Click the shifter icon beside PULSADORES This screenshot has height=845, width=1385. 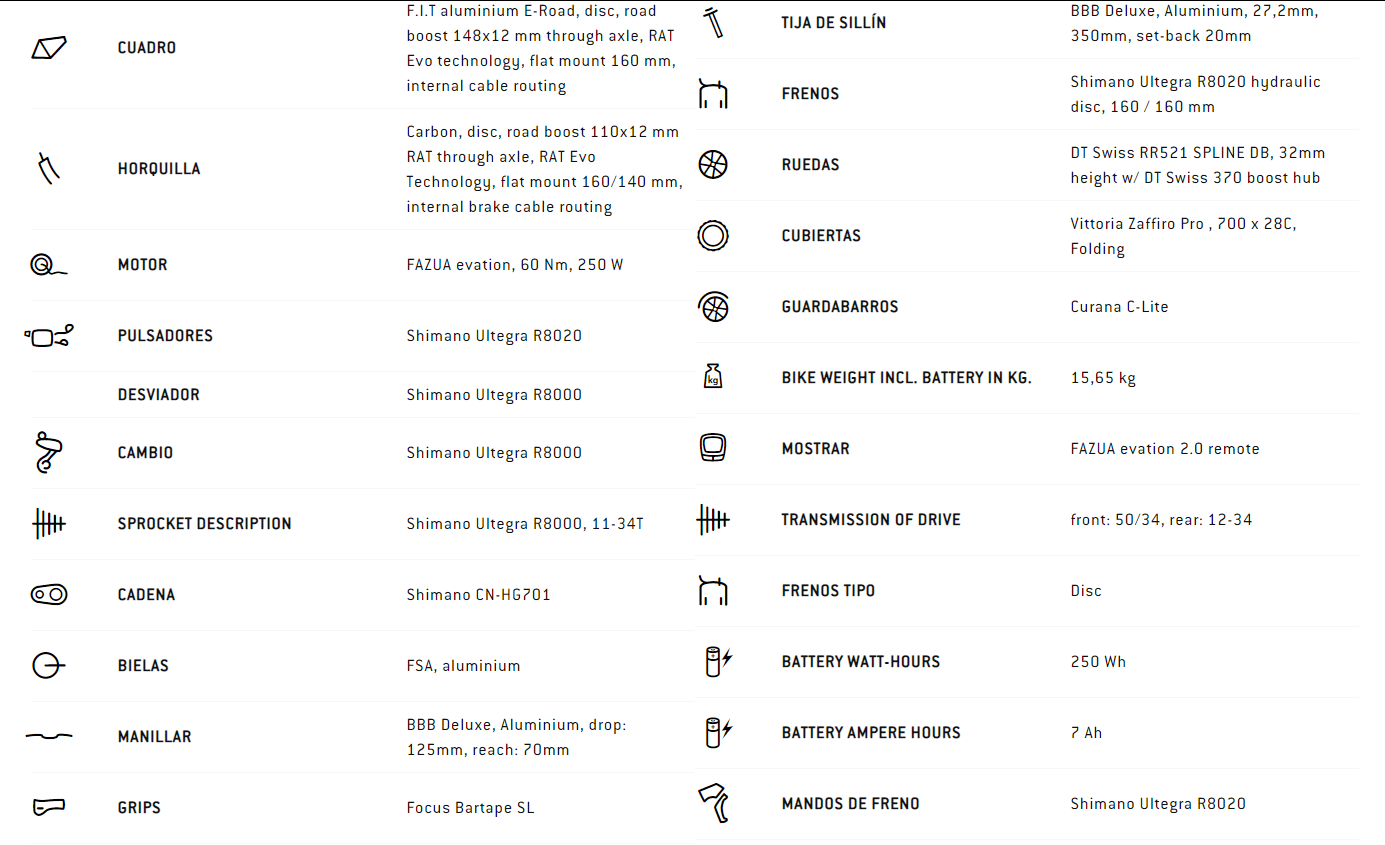pos(49,336)
